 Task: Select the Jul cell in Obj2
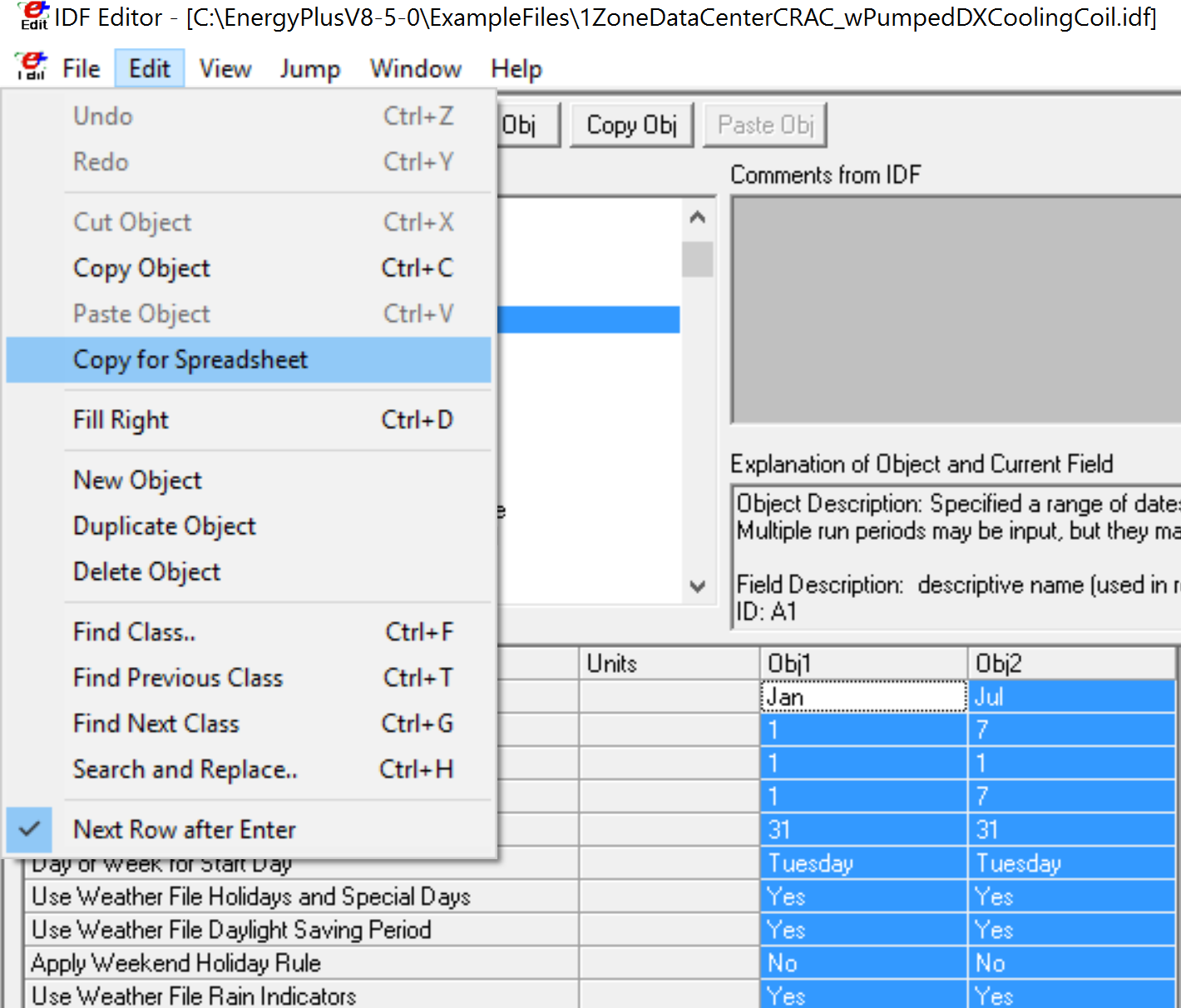point(1071,697)
